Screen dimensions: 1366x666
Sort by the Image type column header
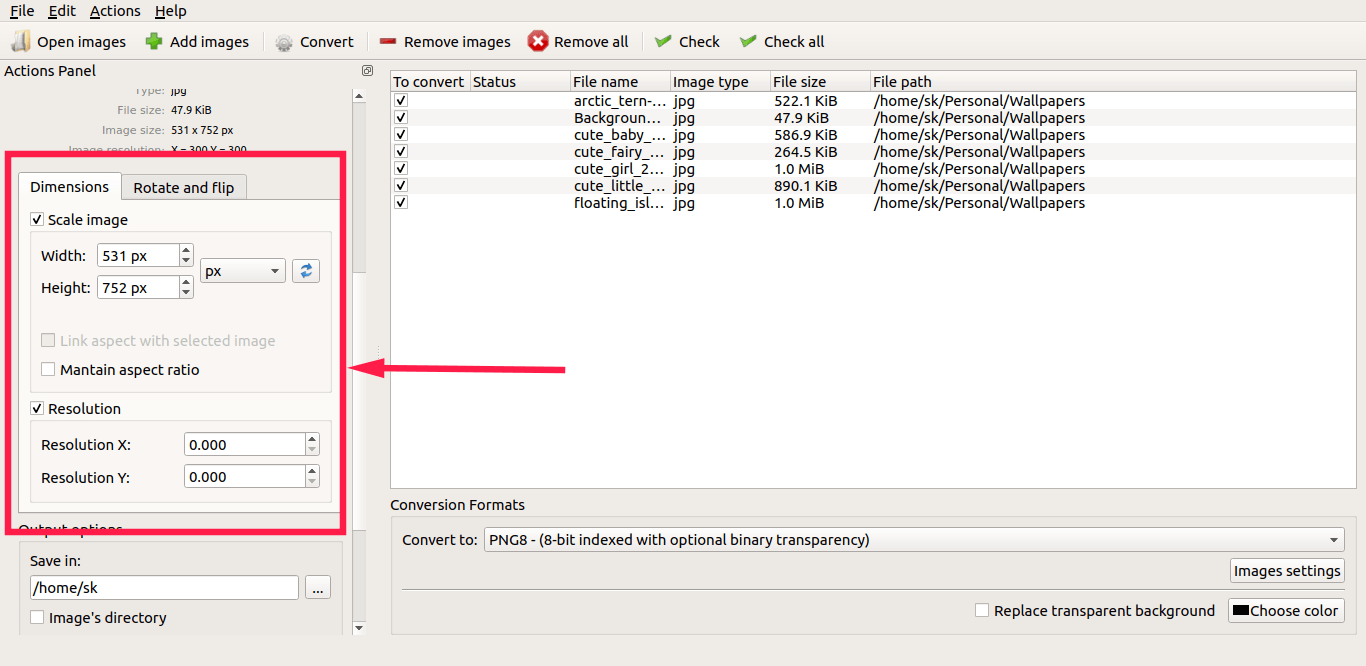pos(720,82)
